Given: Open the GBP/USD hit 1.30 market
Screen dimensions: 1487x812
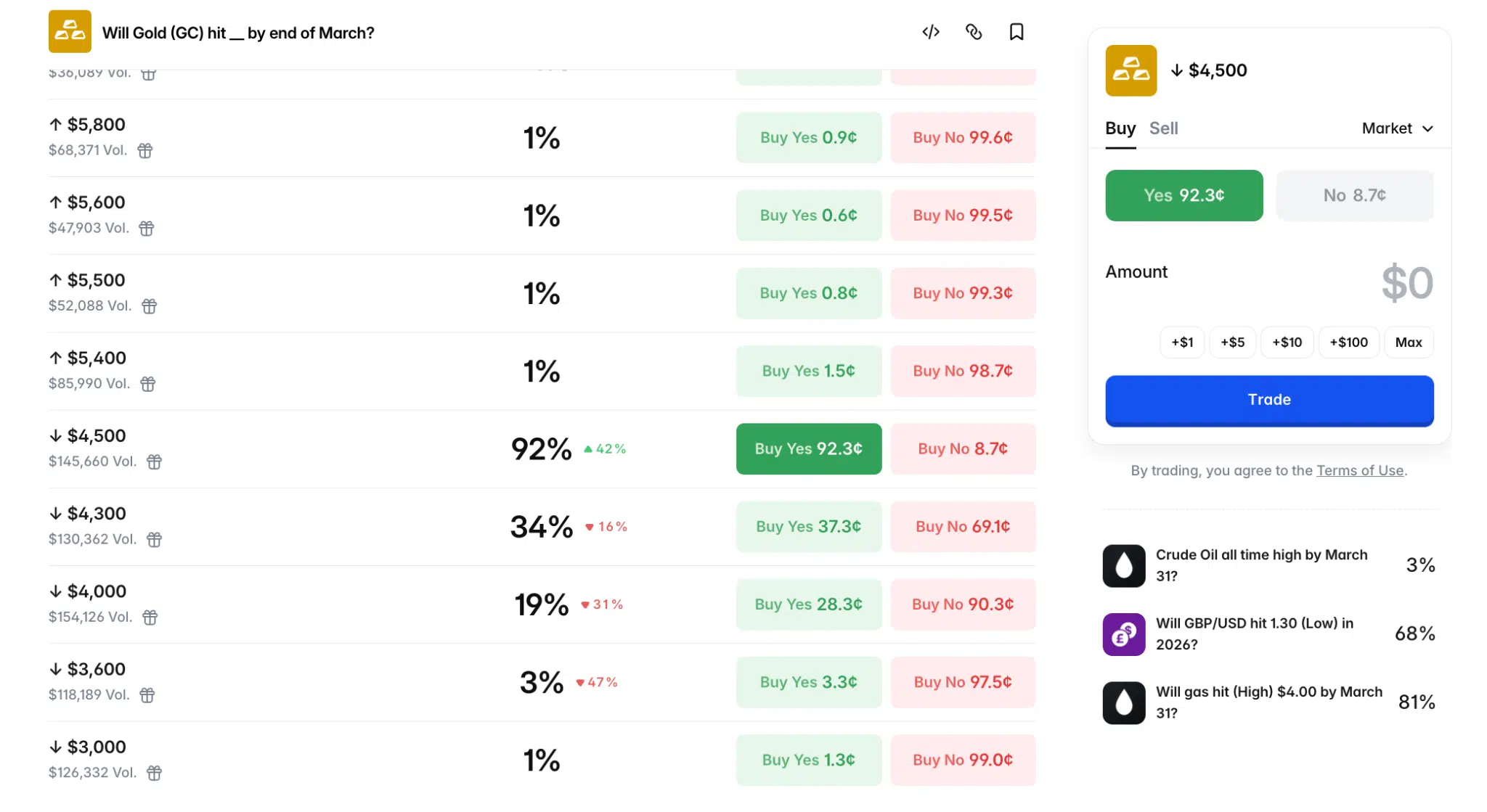Looking at the screenshot, I should coord(1254,633).
